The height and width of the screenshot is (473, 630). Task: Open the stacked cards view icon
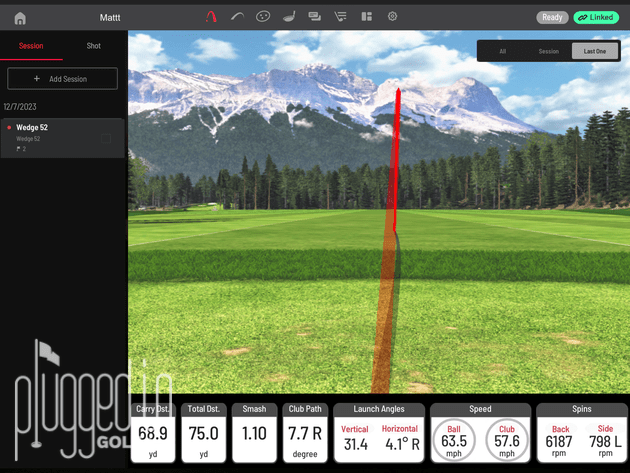click(x=315, y=17)
